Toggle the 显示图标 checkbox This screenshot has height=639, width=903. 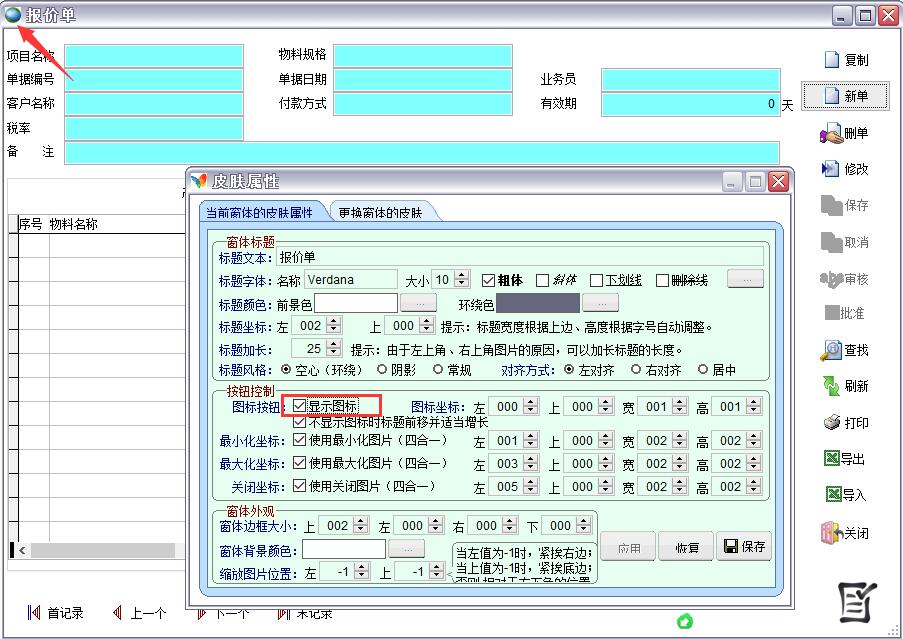pos(300,407)
